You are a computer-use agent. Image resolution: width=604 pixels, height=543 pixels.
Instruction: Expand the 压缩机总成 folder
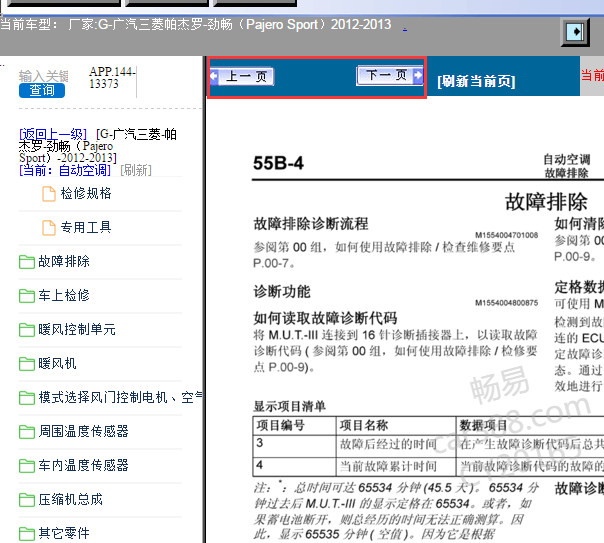pos(70,499)
